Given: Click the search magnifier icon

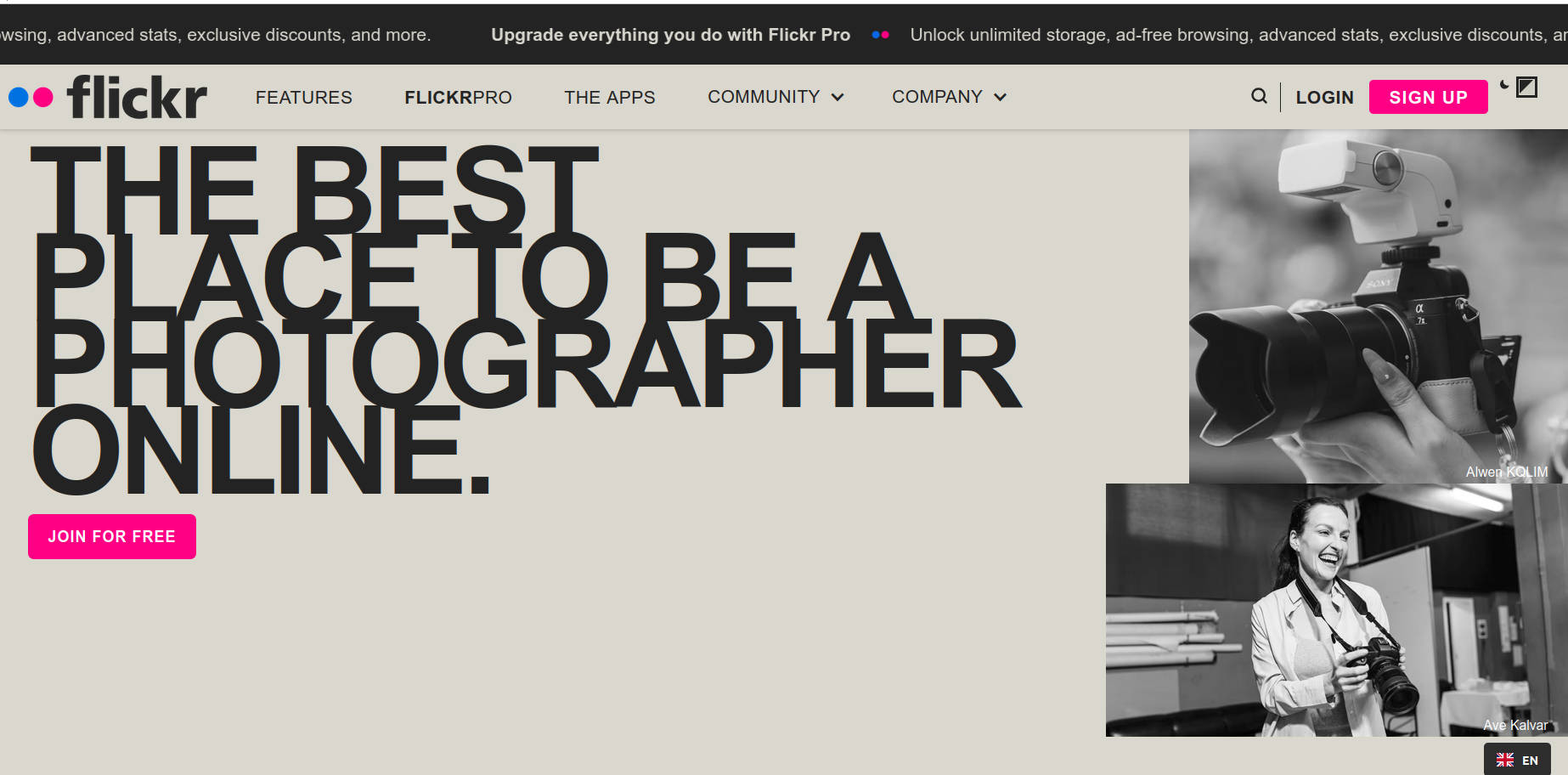Looking at the screenshot, I should pos(1259,96).
